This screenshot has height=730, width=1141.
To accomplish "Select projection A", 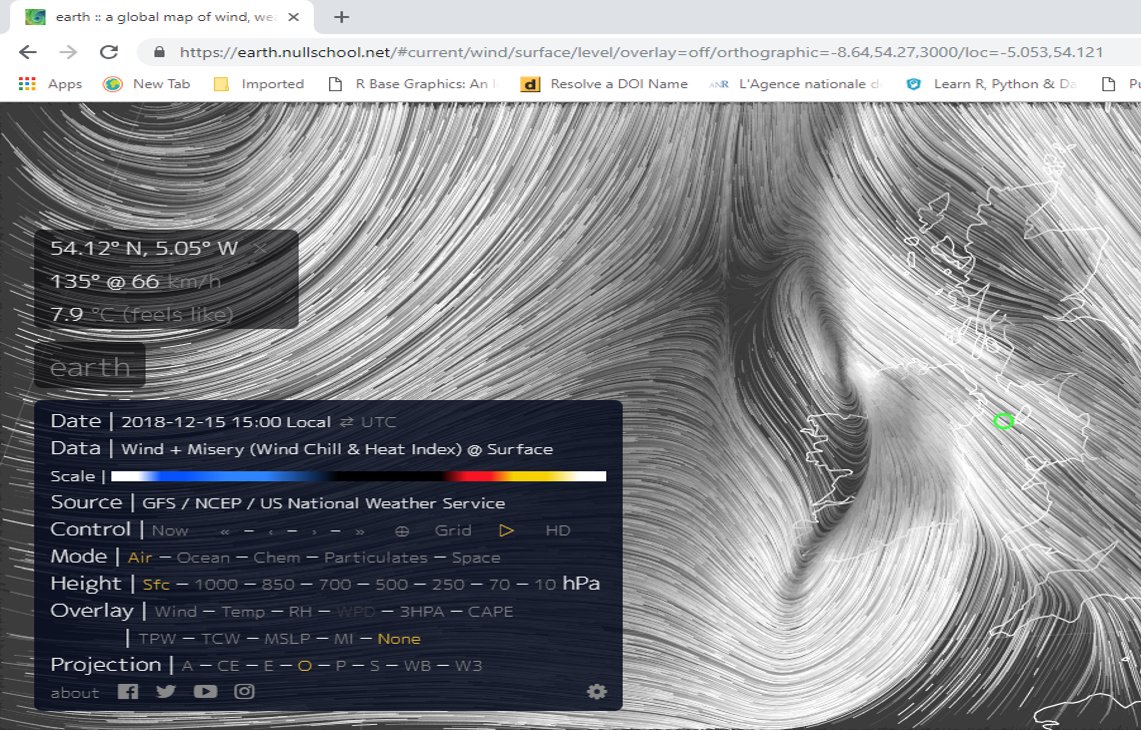I will [187, 666].
